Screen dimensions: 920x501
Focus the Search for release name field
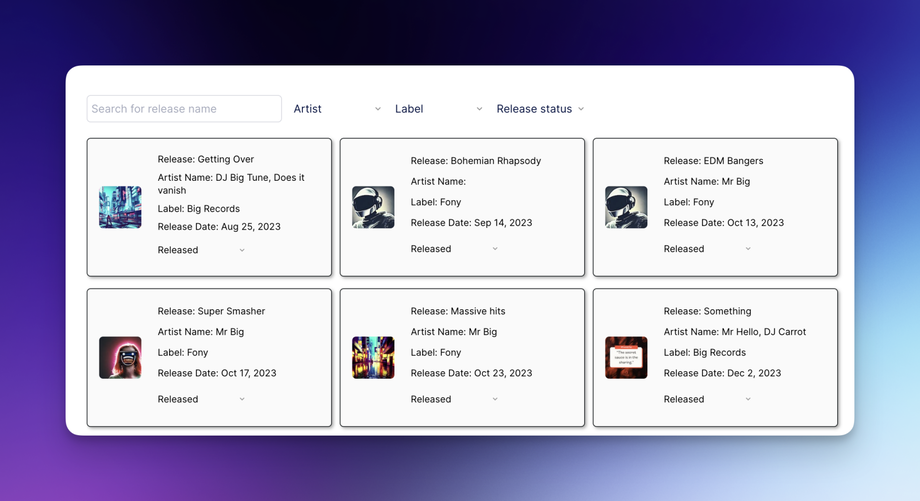[184, 109]
